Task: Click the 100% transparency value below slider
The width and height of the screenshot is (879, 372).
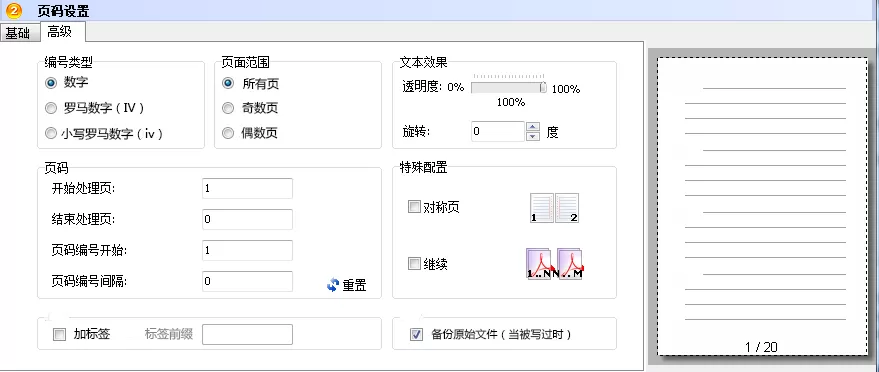Action: click(x=511, y=103)
